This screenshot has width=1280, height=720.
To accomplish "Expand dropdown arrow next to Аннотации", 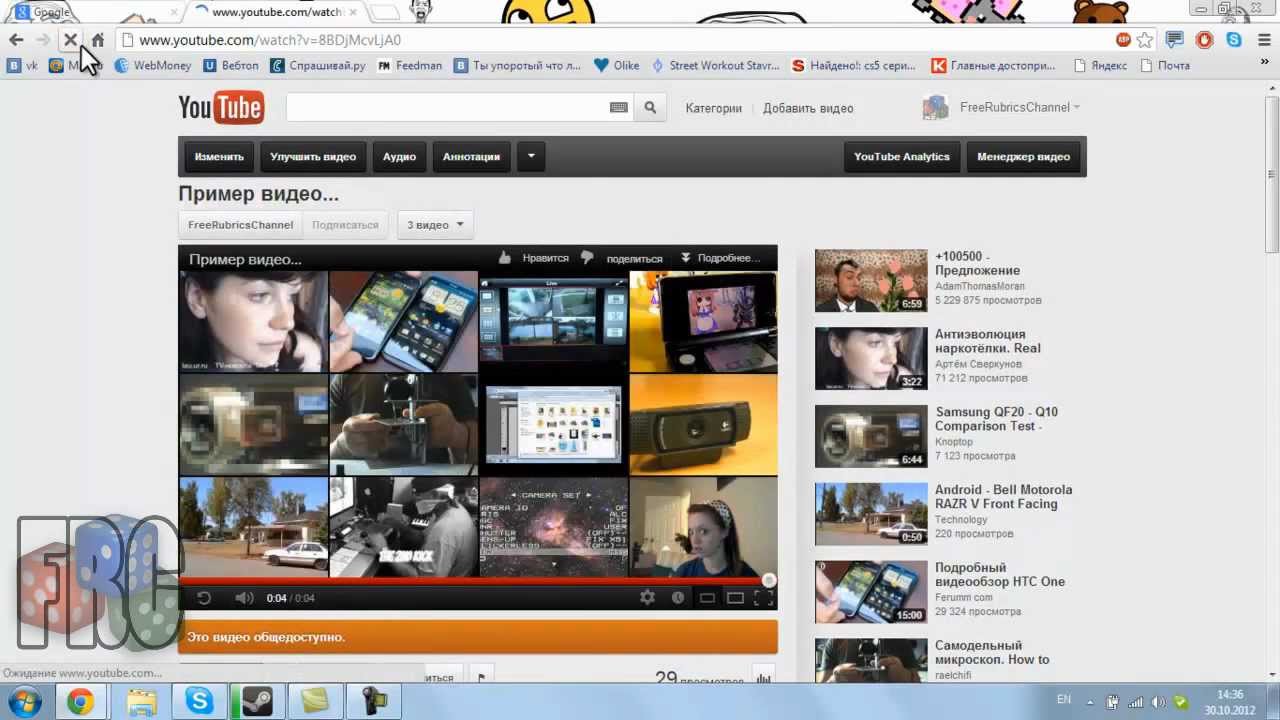I will (x=531, y=157).
